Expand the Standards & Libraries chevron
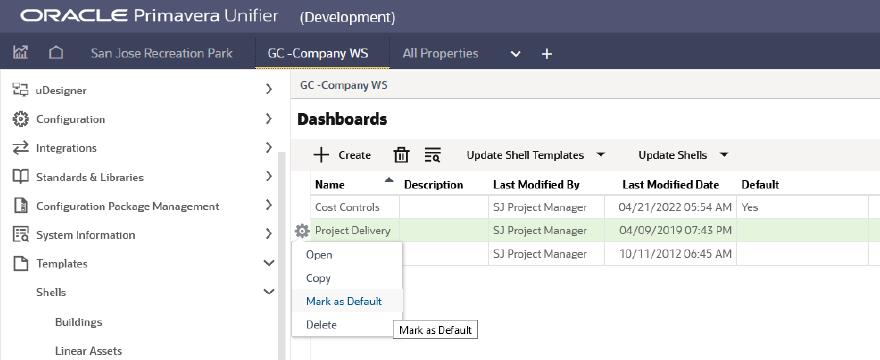This screenshot has height=360, width=880. [x=269, y=176]
